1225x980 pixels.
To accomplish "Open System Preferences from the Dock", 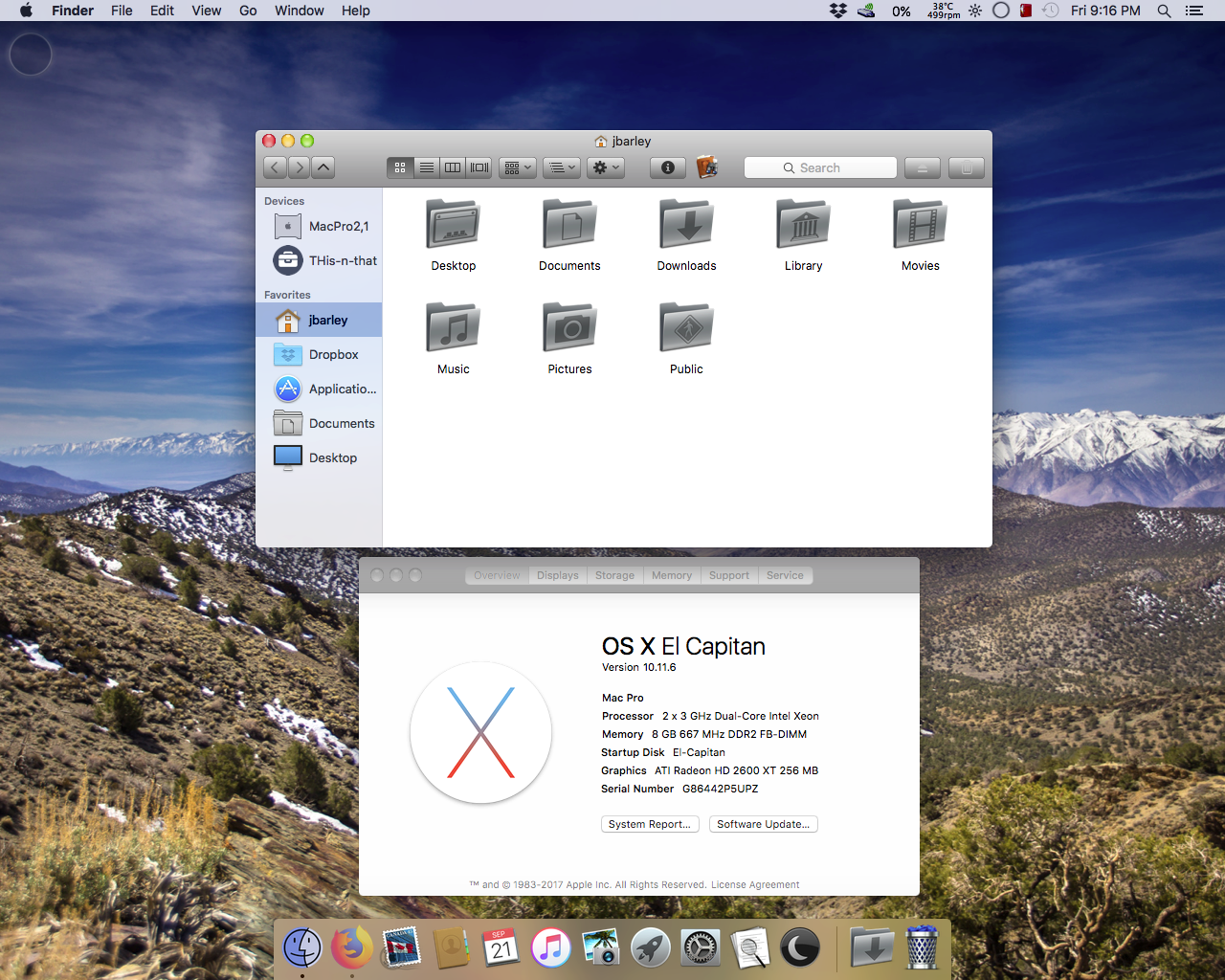I will (701, 947).
